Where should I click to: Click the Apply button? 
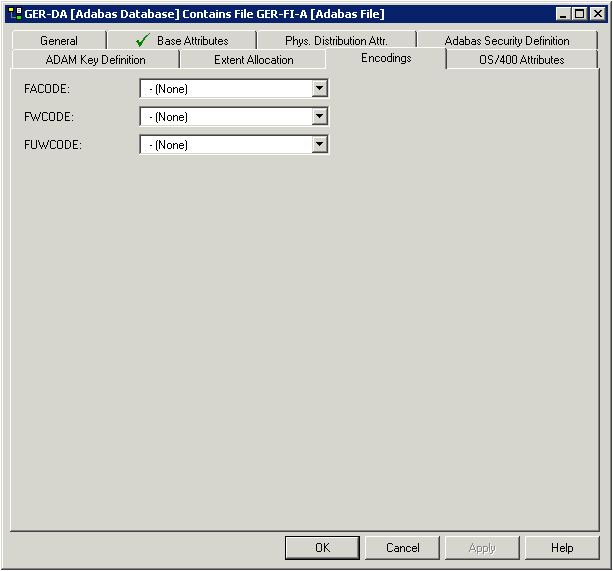(482, 548)
